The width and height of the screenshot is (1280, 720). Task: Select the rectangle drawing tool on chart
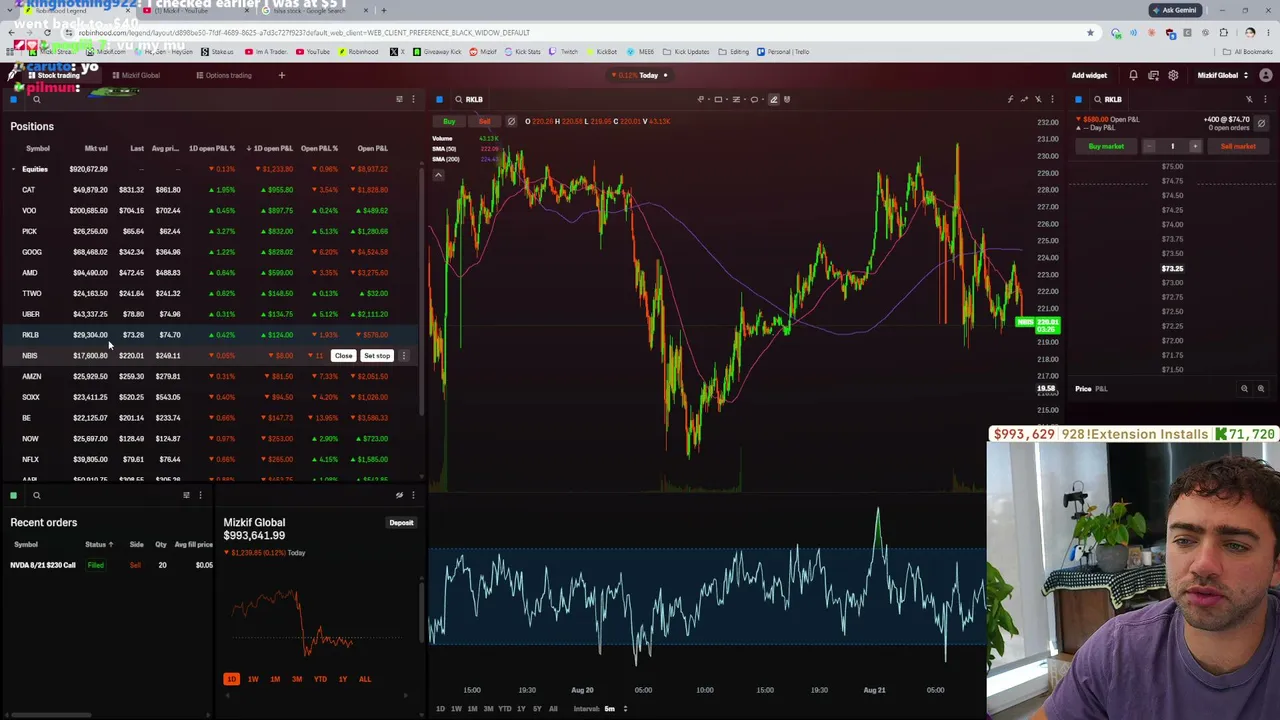click(x=718, y=99)
